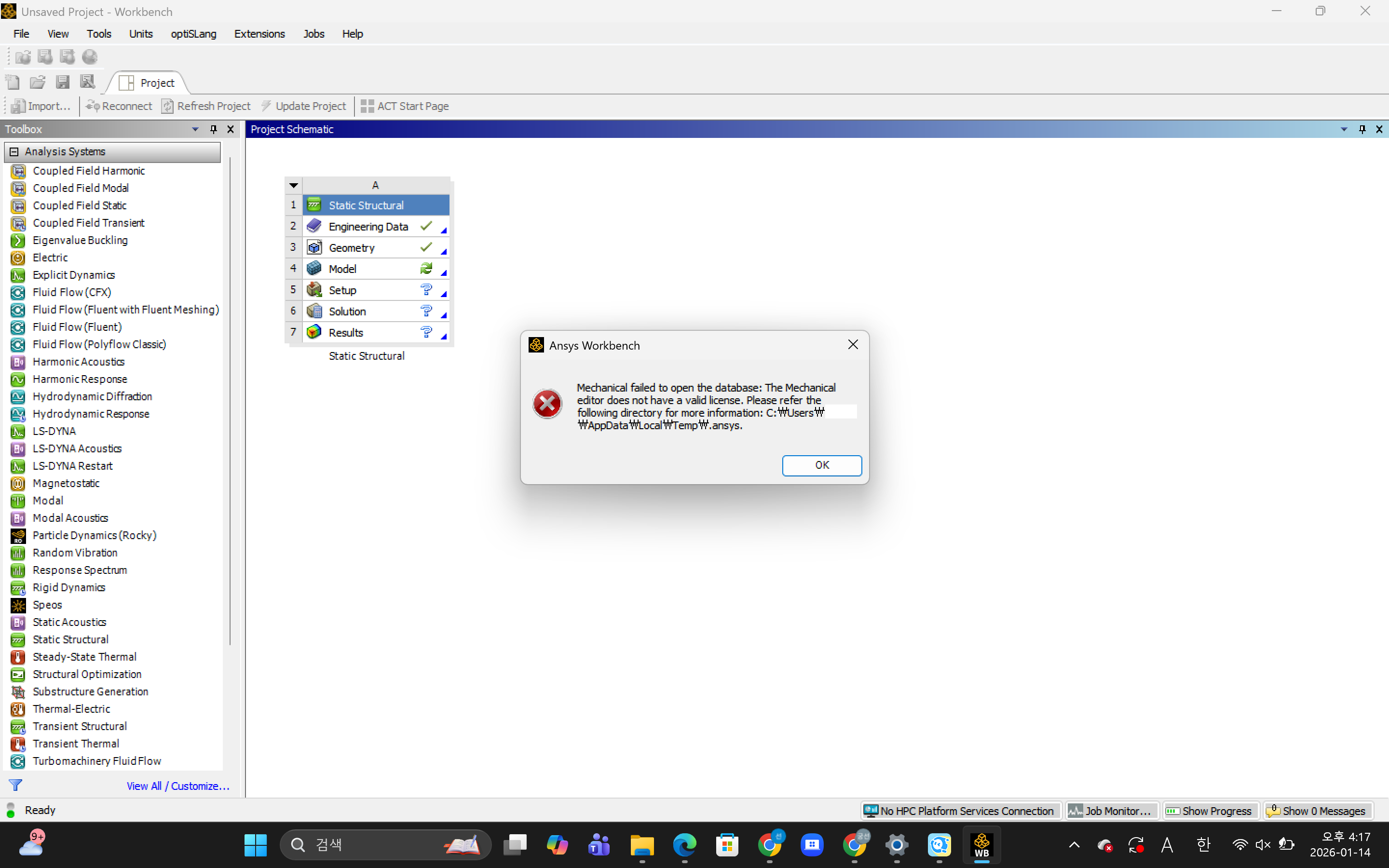The image size is (1389, 868).
Task: Select the Engineering Data cell
Action: tap(368, 227)
